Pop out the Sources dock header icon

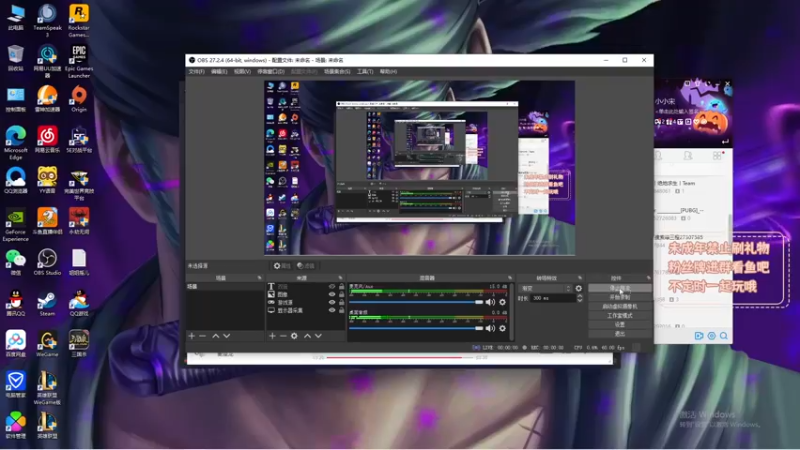click(x=340, y=278)
